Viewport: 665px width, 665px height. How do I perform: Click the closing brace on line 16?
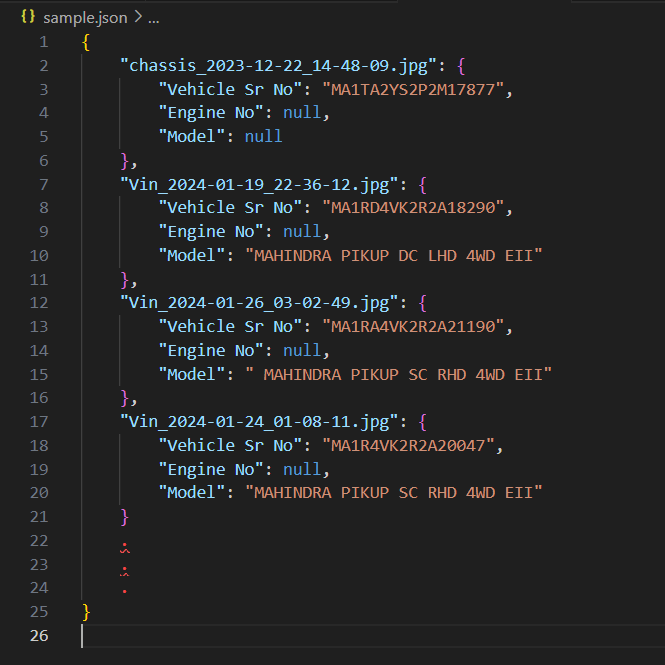click(124, 398)
